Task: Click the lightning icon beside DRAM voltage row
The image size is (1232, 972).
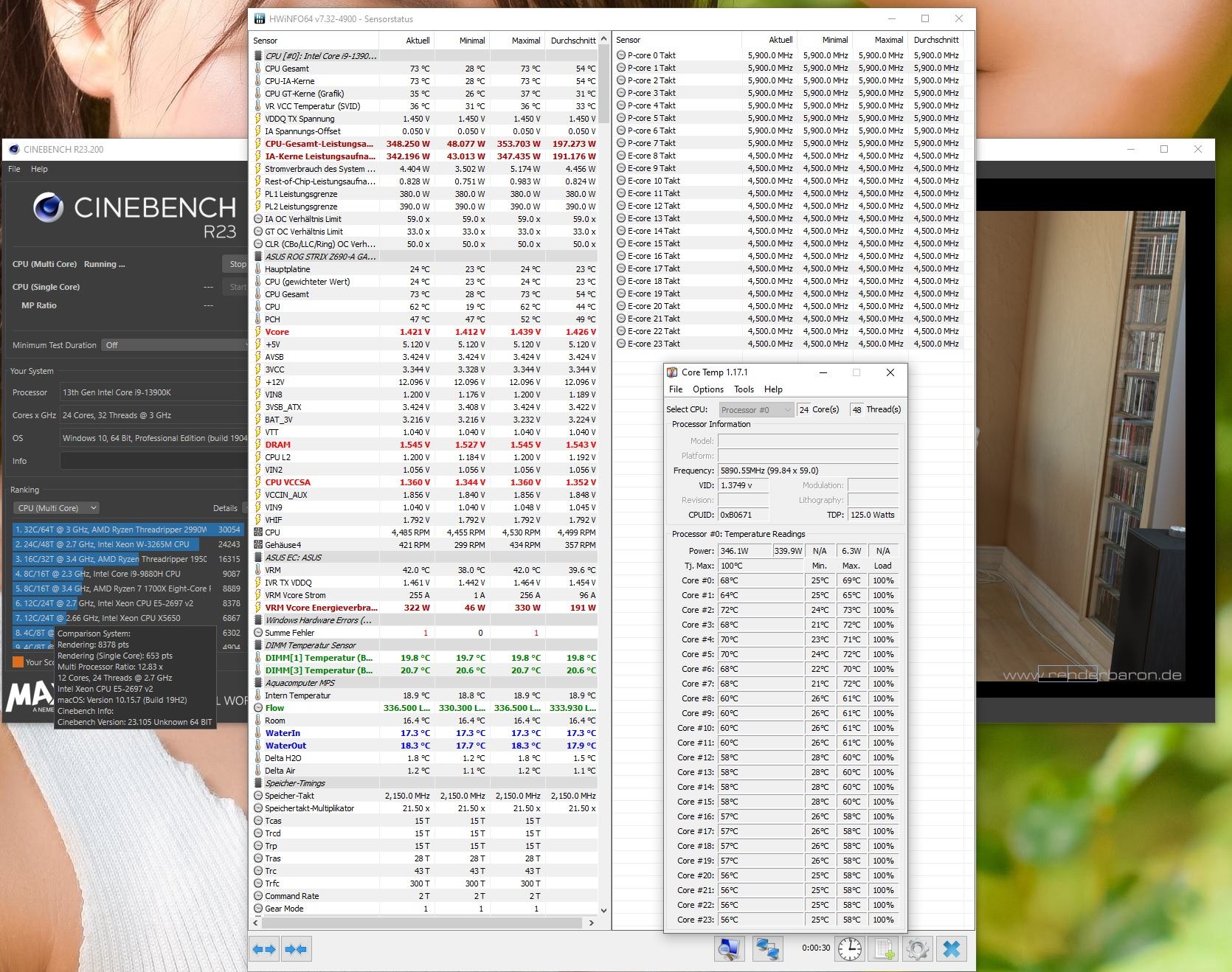Action: tap(258, 445)
